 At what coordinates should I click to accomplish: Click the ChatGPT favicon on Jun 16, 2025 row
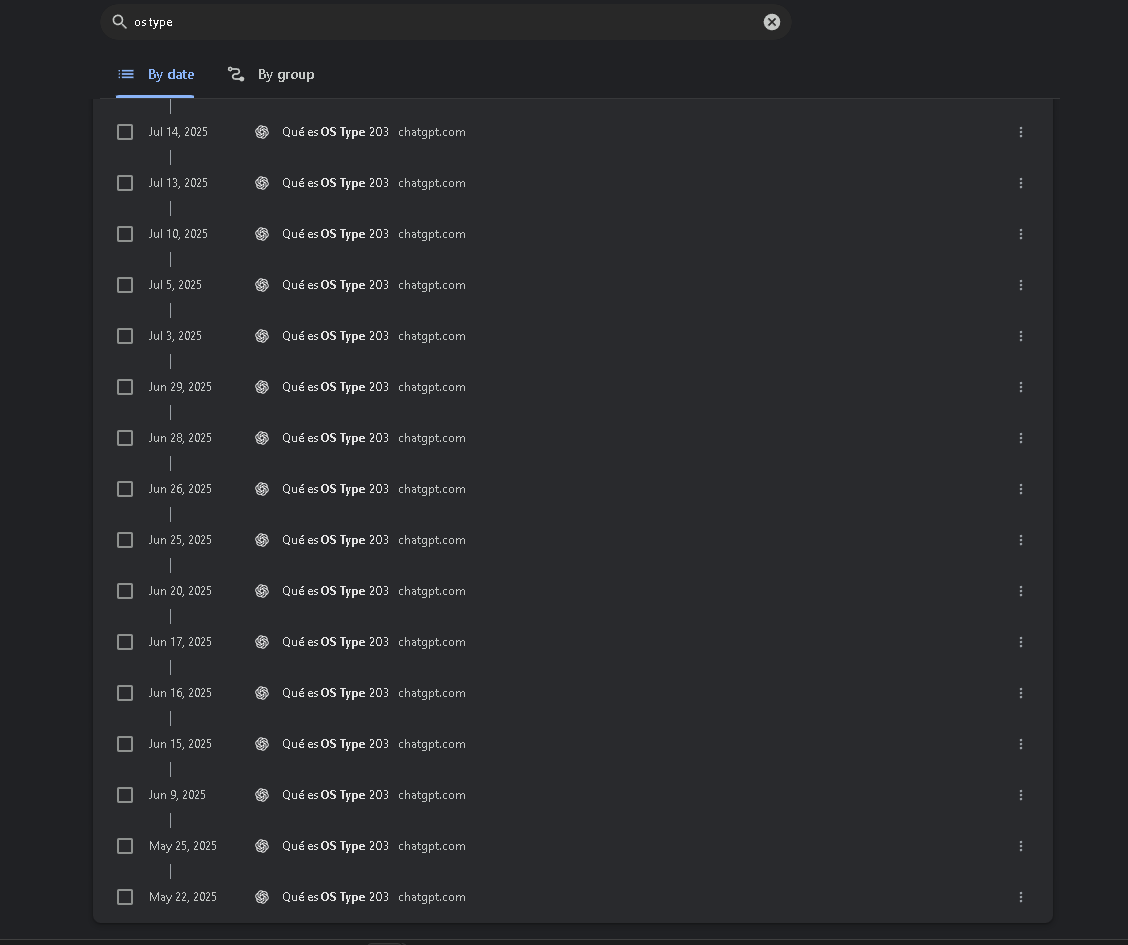[262, 693]
